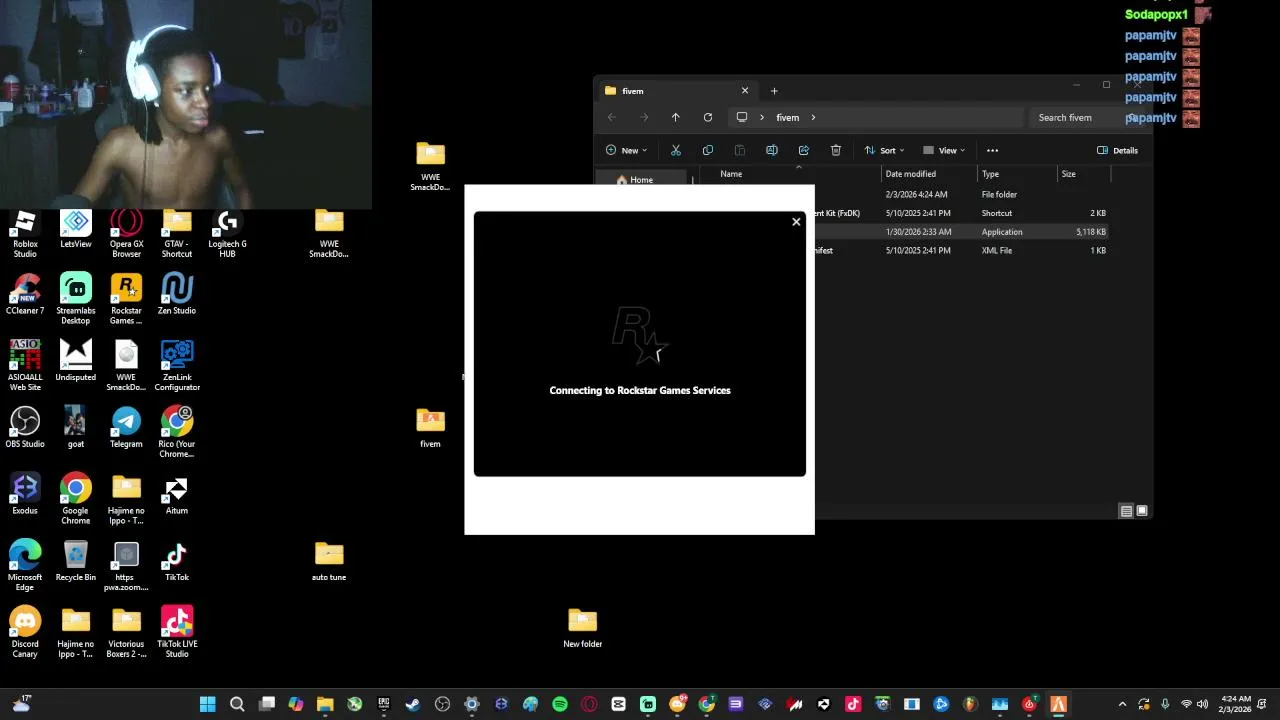1280x720 pixels.
Task: Go up one level in Explorer
Action: pyautogui.click(x=676, y=117)
